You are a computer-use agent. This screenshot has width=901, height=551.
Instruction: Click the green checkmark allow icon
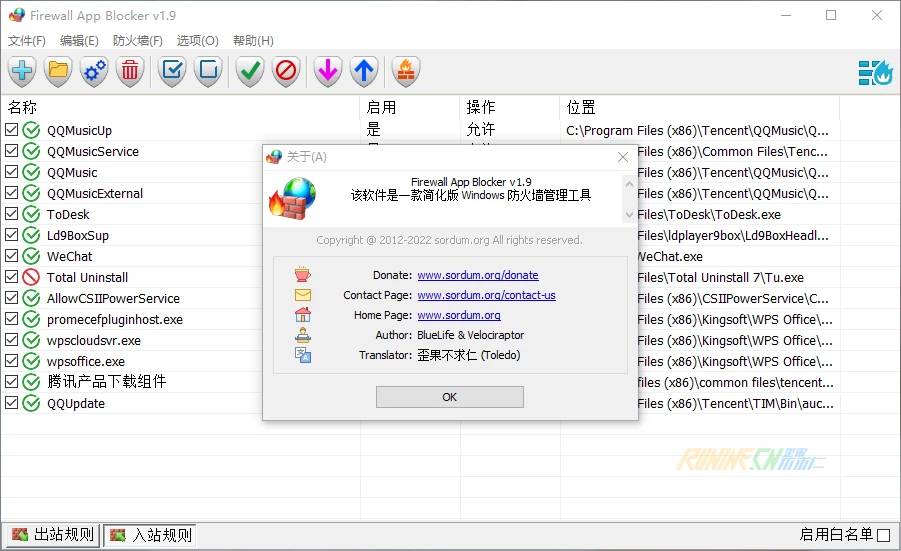[x=250, y=71]
